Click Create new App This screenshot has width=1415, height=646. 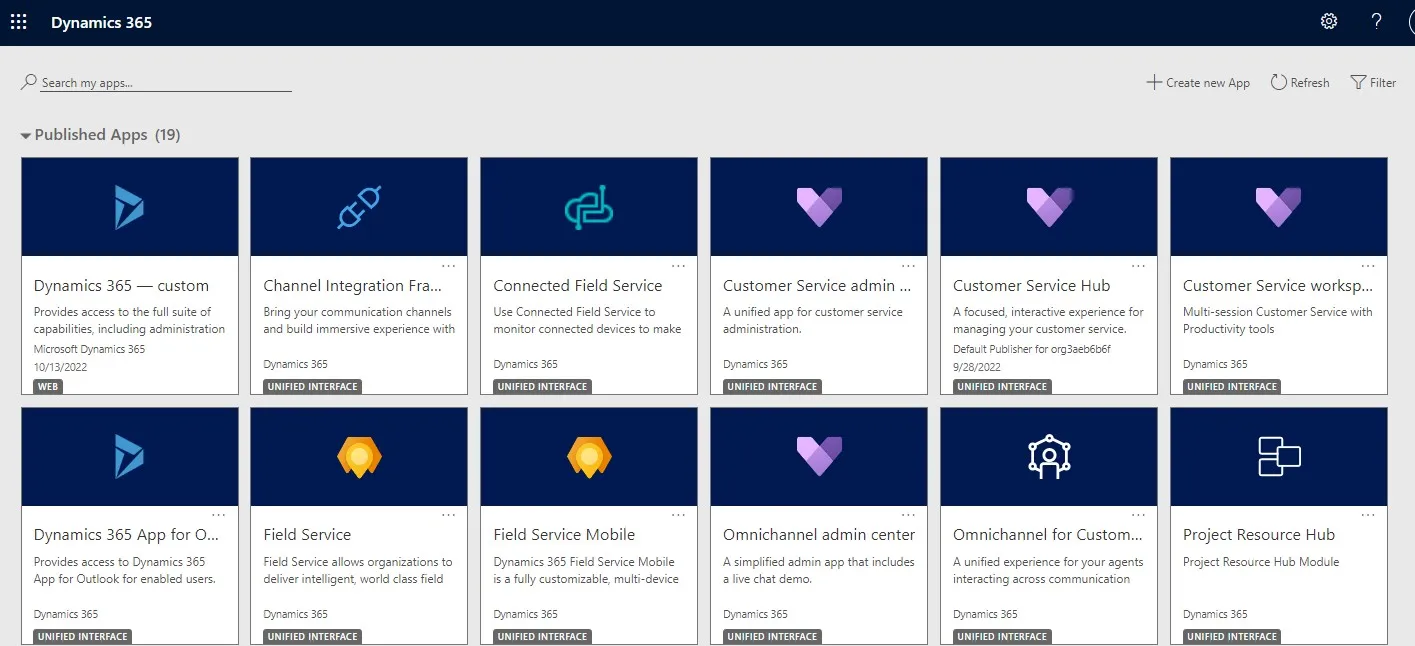pos(1198,83)
